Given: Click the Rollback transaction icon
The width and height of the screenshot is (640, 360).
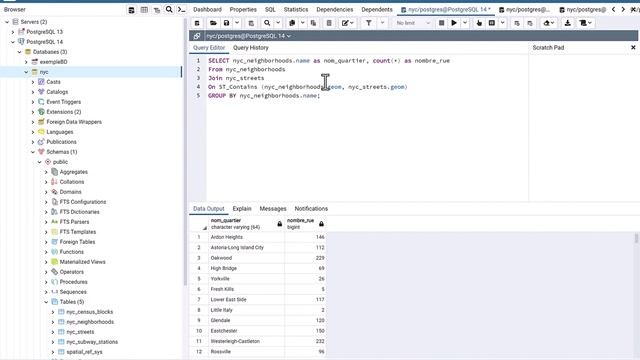Looking at the screenshot, I should (x=530, y=23).
